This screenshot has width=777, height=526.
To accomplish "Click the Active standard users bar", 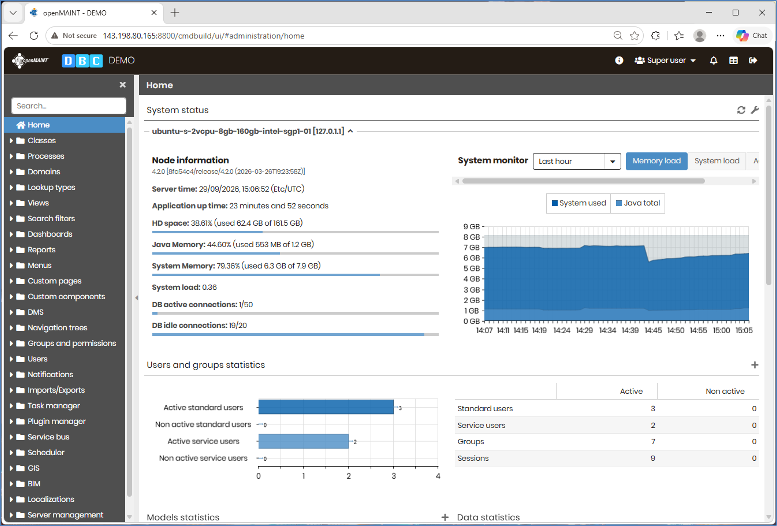I will (x=326, y=408).
